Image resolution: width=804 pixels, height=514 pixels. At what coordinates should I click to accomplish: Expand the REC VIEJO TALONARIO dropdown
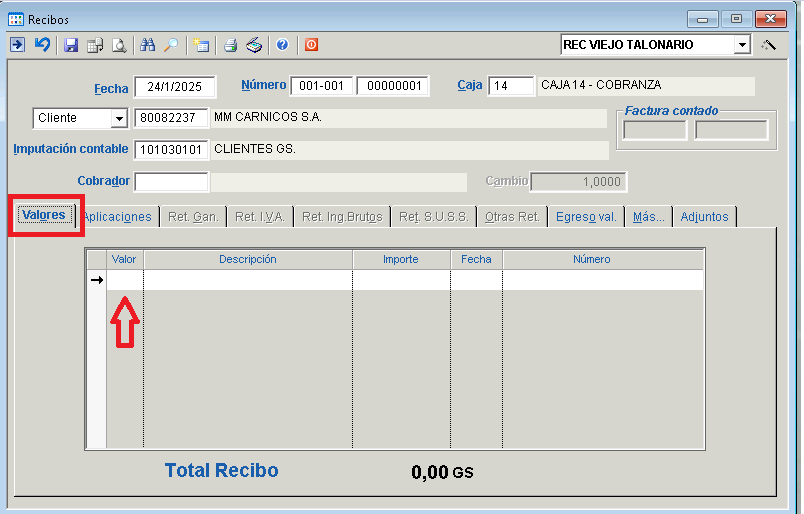click(741, 45)
